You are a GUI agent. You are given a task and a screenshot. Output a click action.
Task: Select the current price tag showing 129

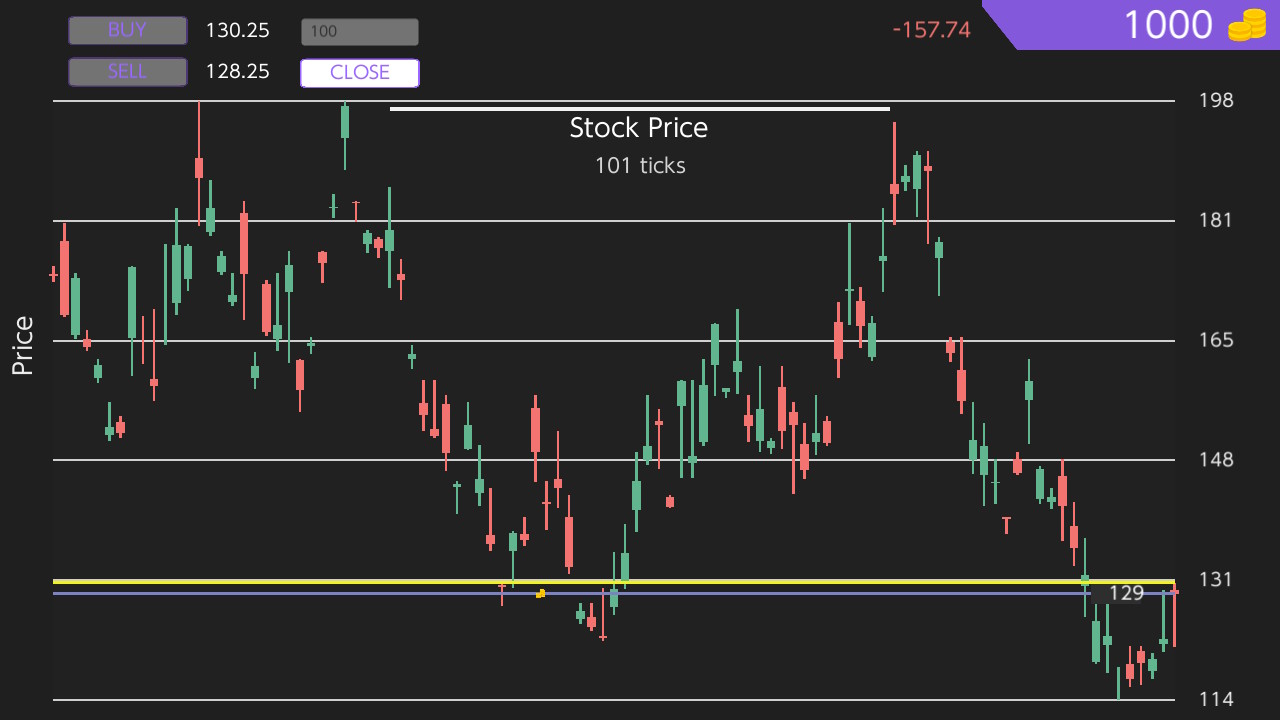point(1124,593)
